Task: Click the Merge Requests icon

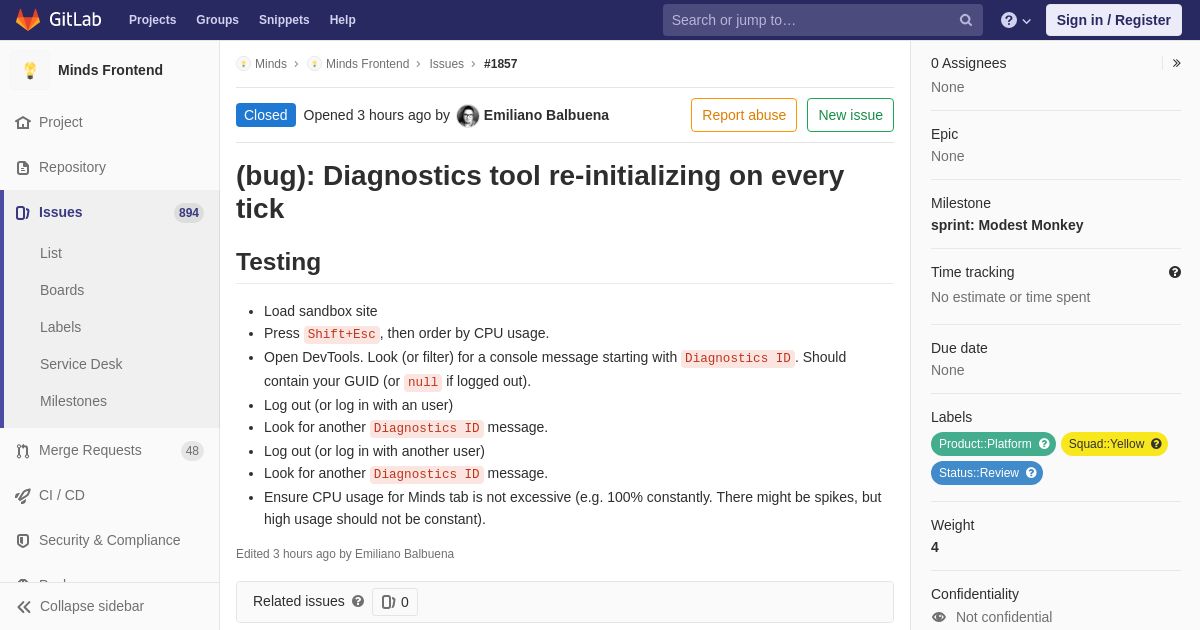Action: (23, 451)
